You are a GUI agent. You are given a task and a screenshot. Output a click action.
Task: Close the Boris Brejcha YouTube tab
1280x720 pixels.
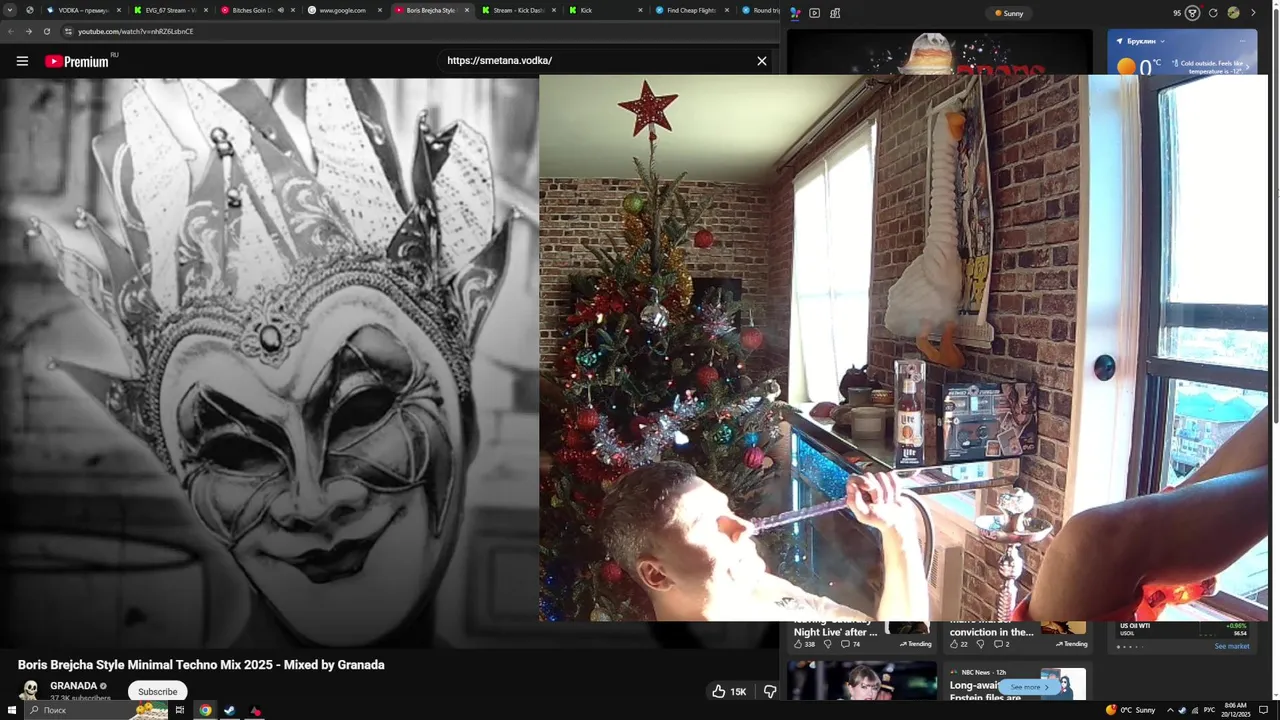[x=467, y=10]
